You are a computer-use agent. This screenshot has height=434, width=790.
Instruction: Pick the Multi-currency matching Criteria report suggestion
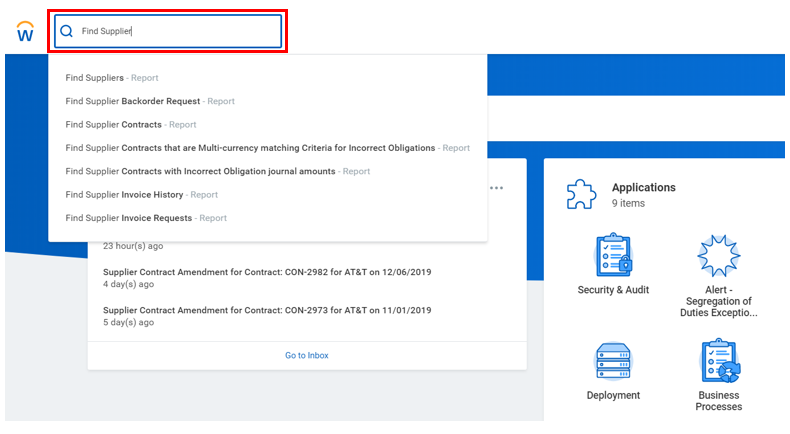267,148
